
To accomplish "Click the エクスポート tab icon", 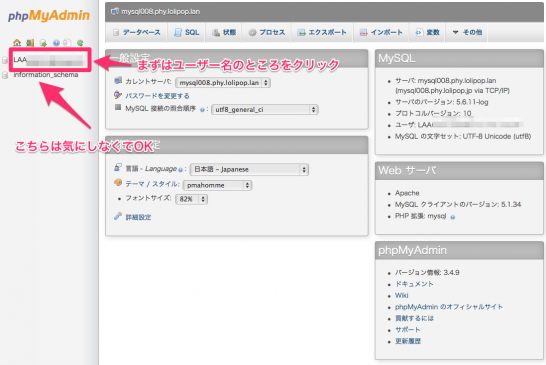I will click(x=301, y=33).
